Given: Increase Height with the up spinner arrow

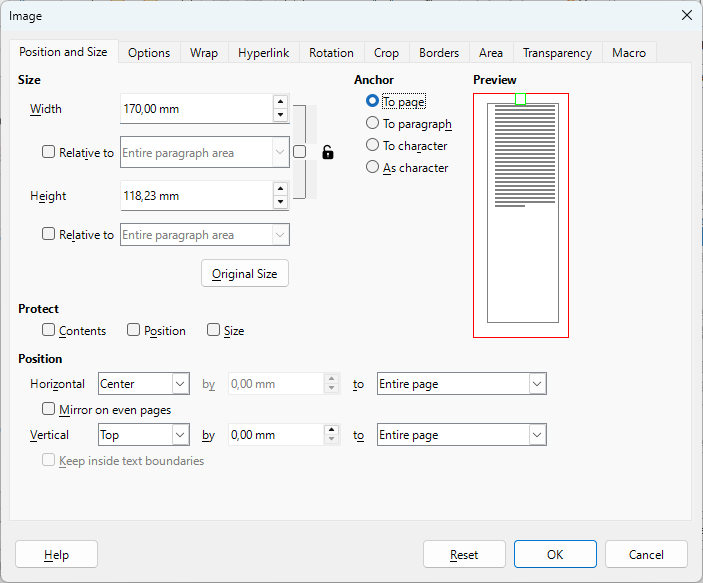Looking at the screenshot, I should pyautogui.click(x=280, y=189).
